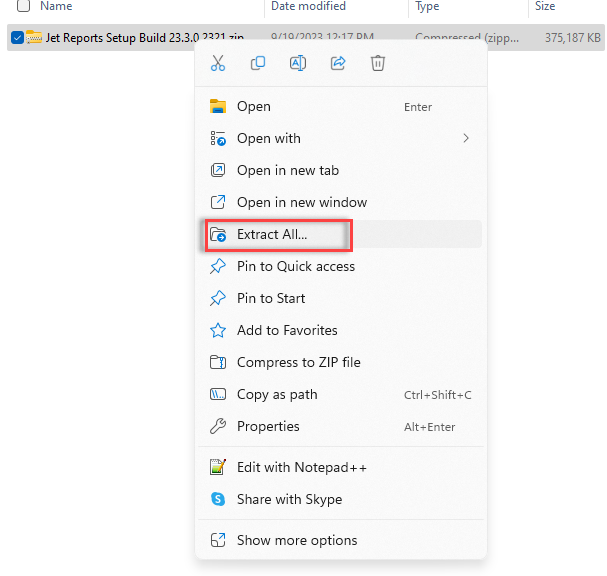607x576 pixels.
Task: Sort by the Size column header
Action: coord(545,6)
